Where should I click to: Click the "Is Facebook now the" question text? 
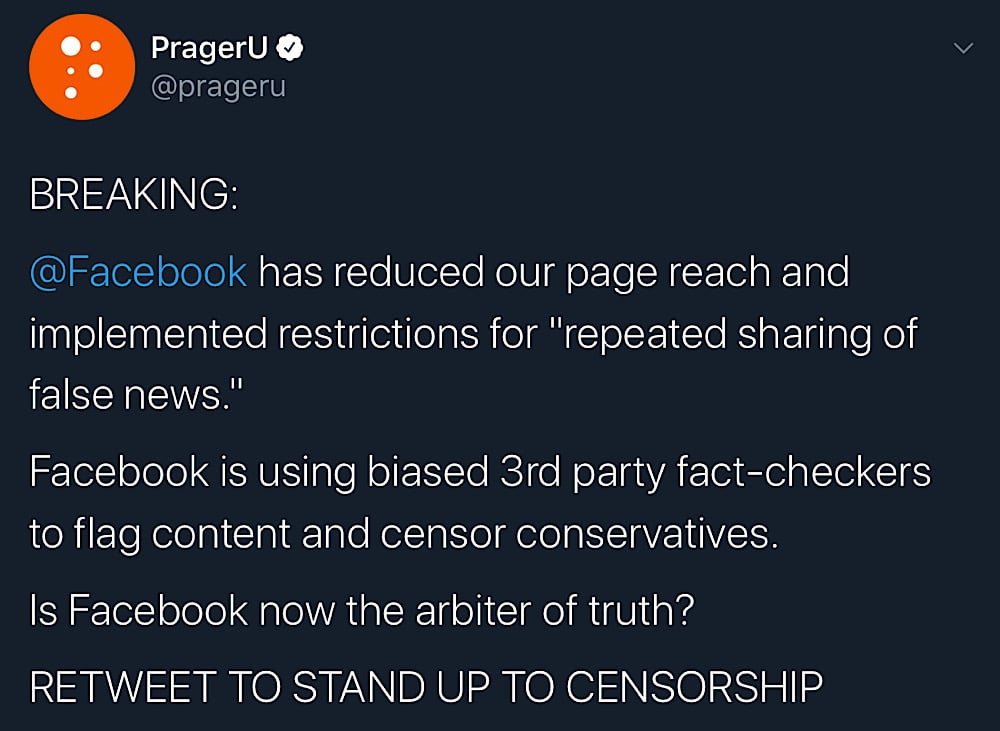tap(217, 610)
